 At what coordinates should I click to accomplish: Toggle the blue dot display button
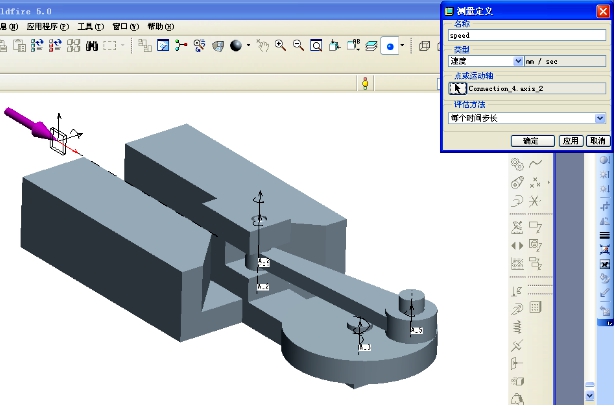click(390, 46)
